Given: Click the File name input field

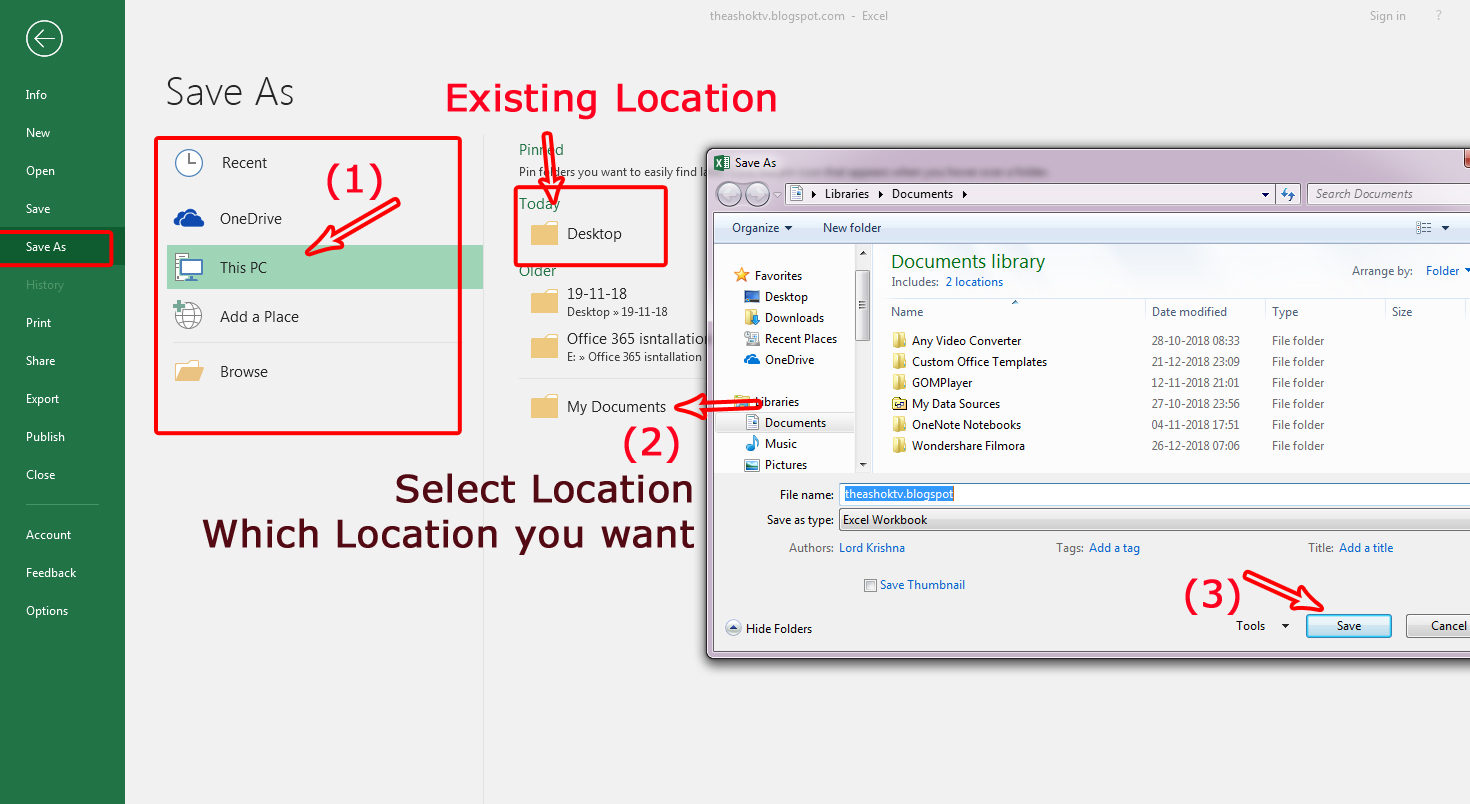Looking at the screenshot, I should 1154,494.
